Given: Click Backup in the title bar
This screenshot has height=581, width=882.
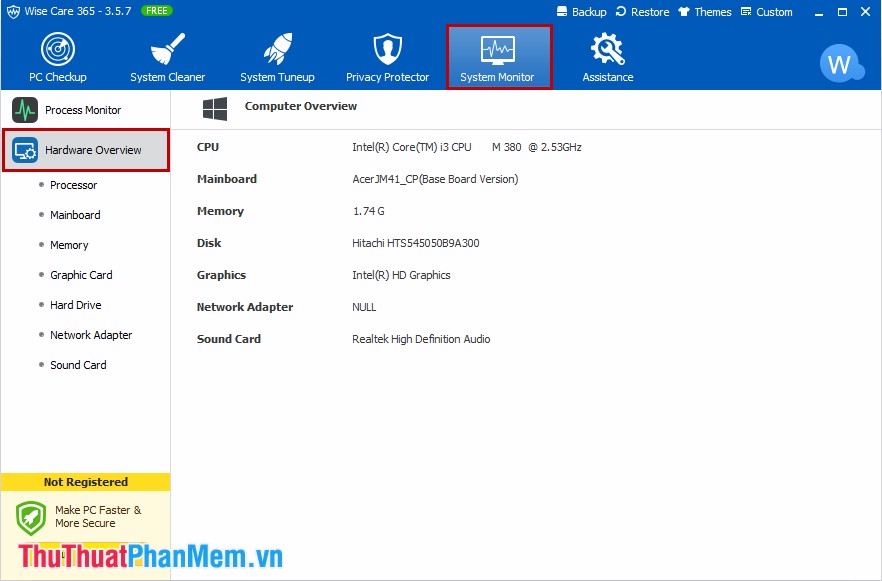Looking at the screenshot, I should click(581, 12).
